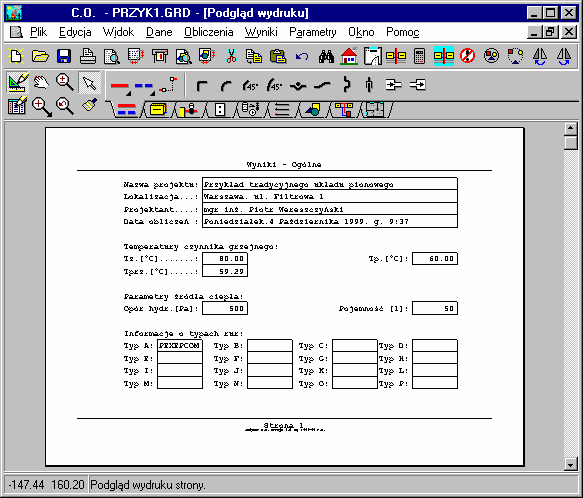
Task: Cut selection with the scissors icon
Action: [x=231, y=56]
